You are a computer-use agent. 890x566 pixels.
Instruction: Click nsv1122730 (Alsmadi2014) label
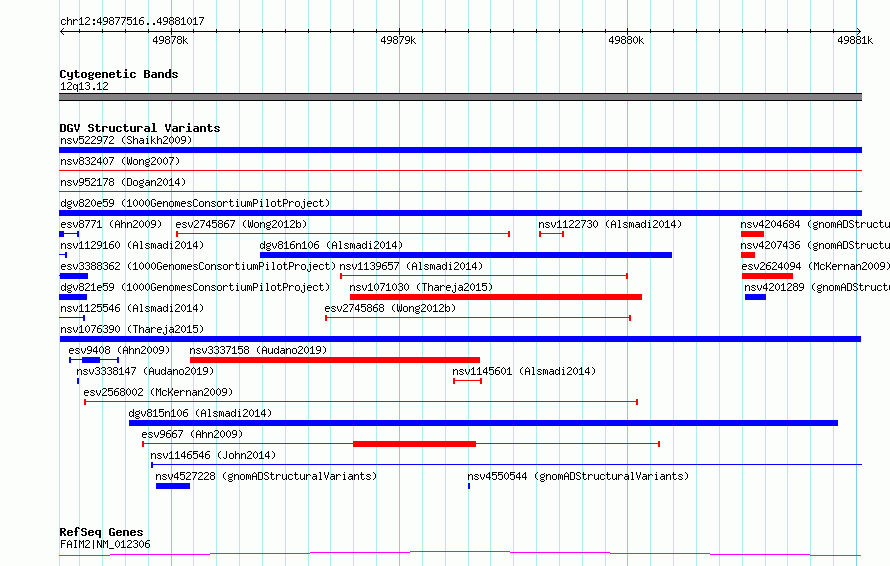(610, 224)
